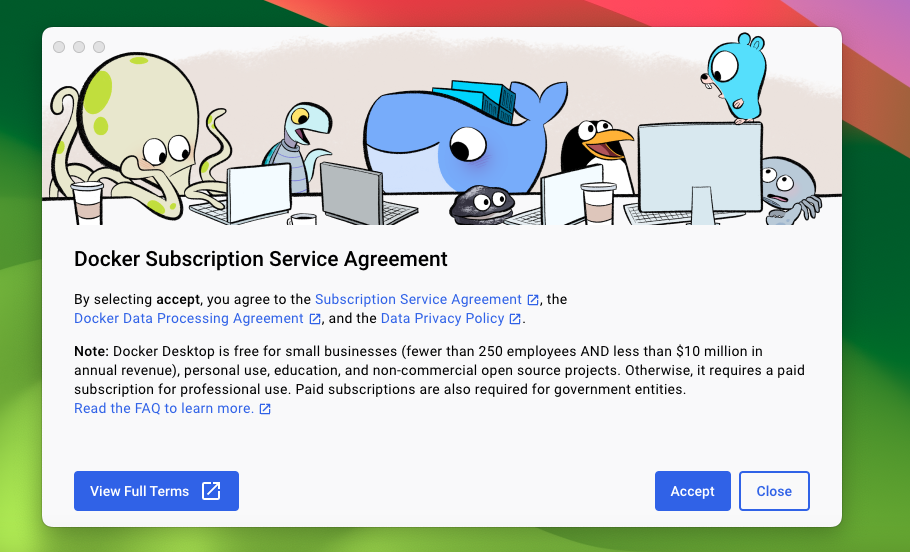Image resolution: width=910 pixels, height=552 pixels.
Task: Click external-link icon after Data Privacy Policy
Action: pos(515,319)
